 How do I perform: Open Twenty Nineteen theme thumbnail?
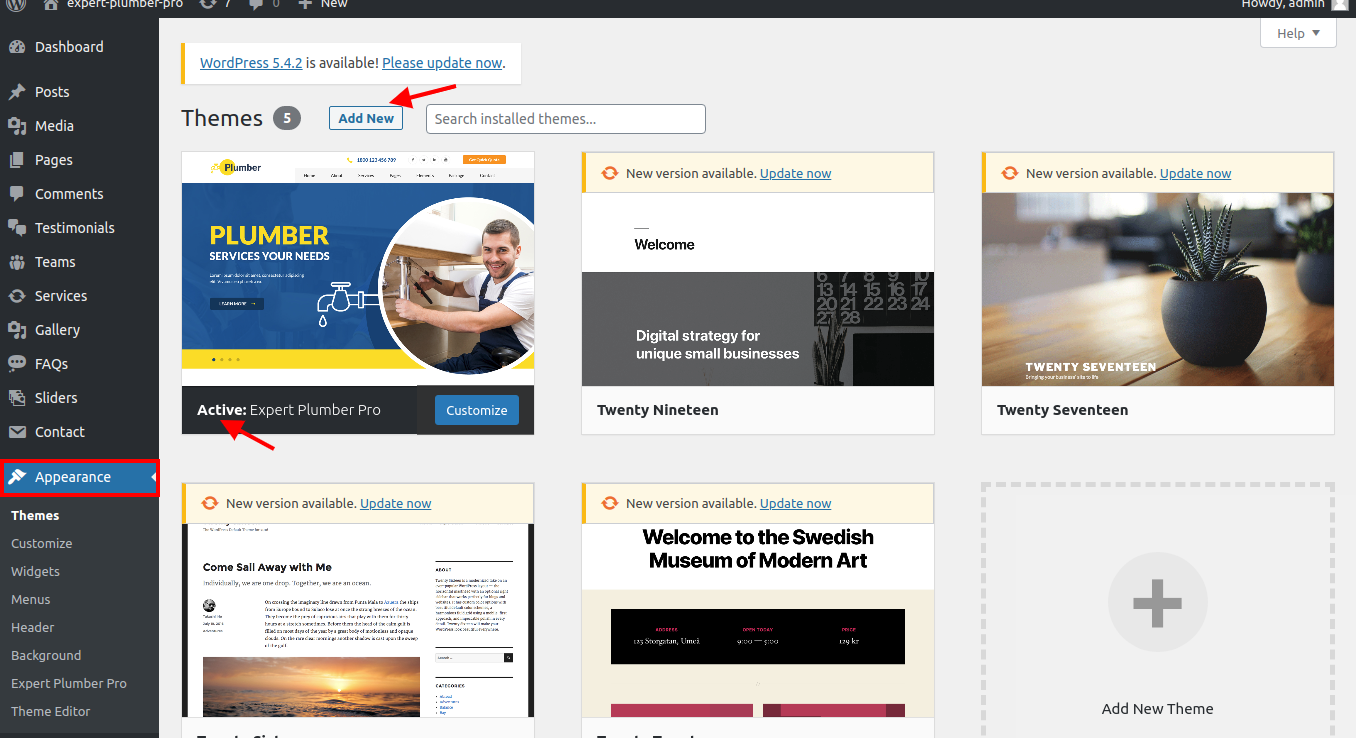click(758, 289)
